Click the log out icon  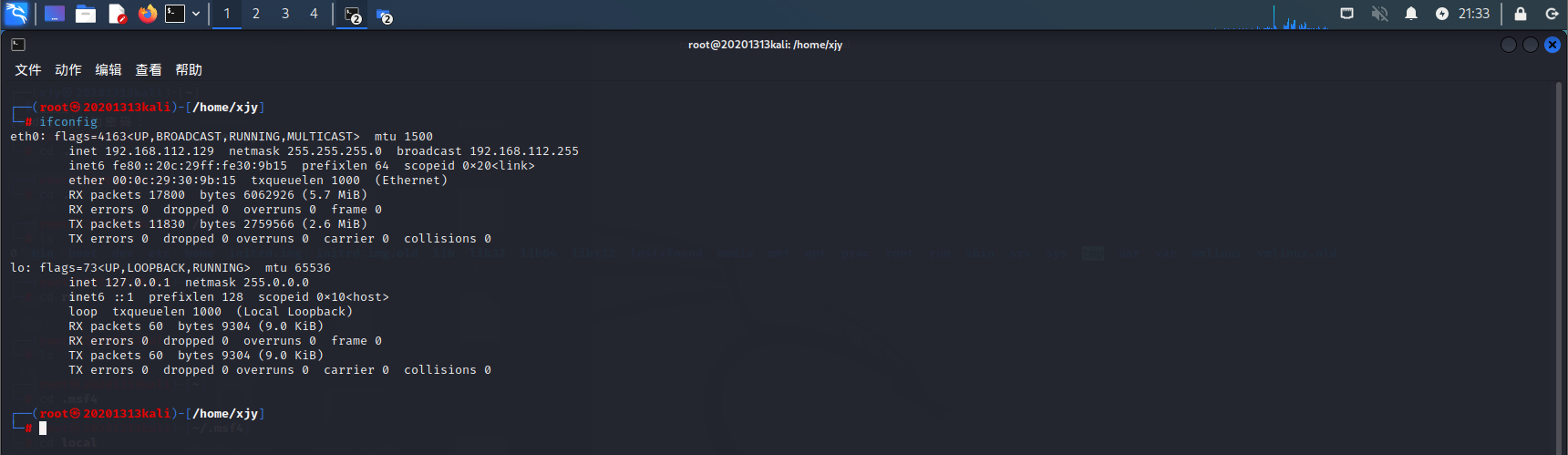tap(1552, 14)
